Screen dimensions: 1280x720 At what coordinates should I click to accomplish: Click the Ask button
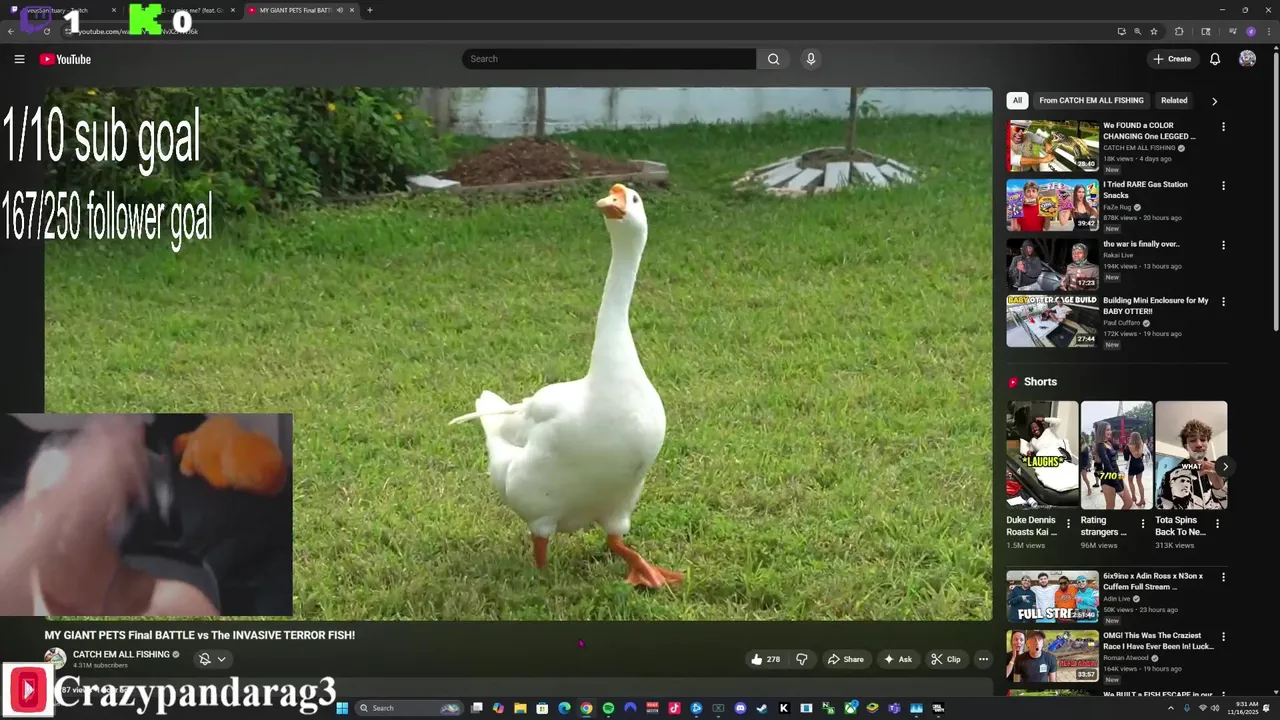pos(897,659)
